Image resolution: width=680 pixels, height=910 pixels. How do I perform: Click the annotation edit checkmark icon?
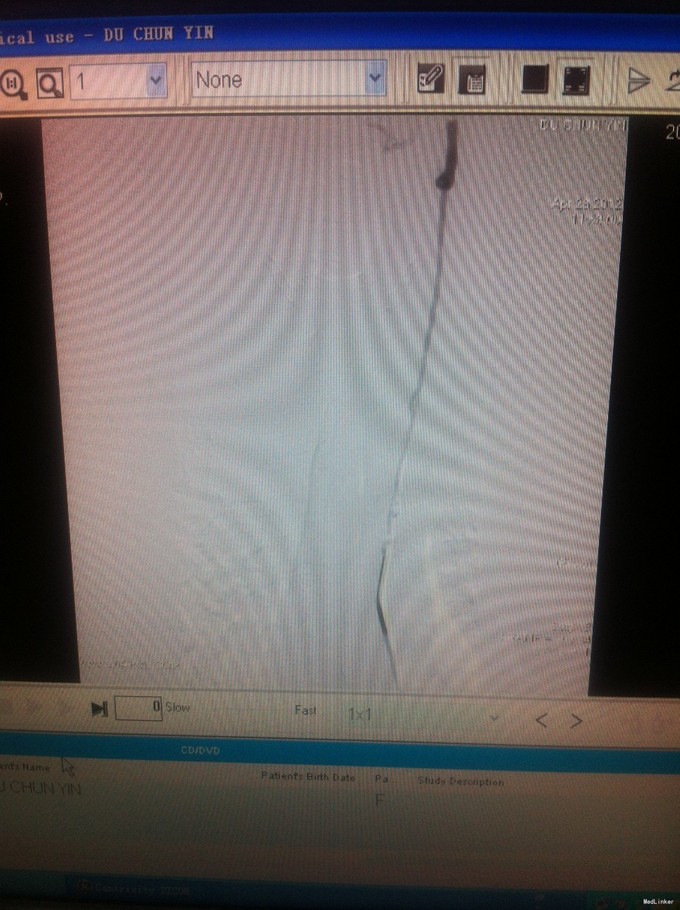tap(431, 79)
